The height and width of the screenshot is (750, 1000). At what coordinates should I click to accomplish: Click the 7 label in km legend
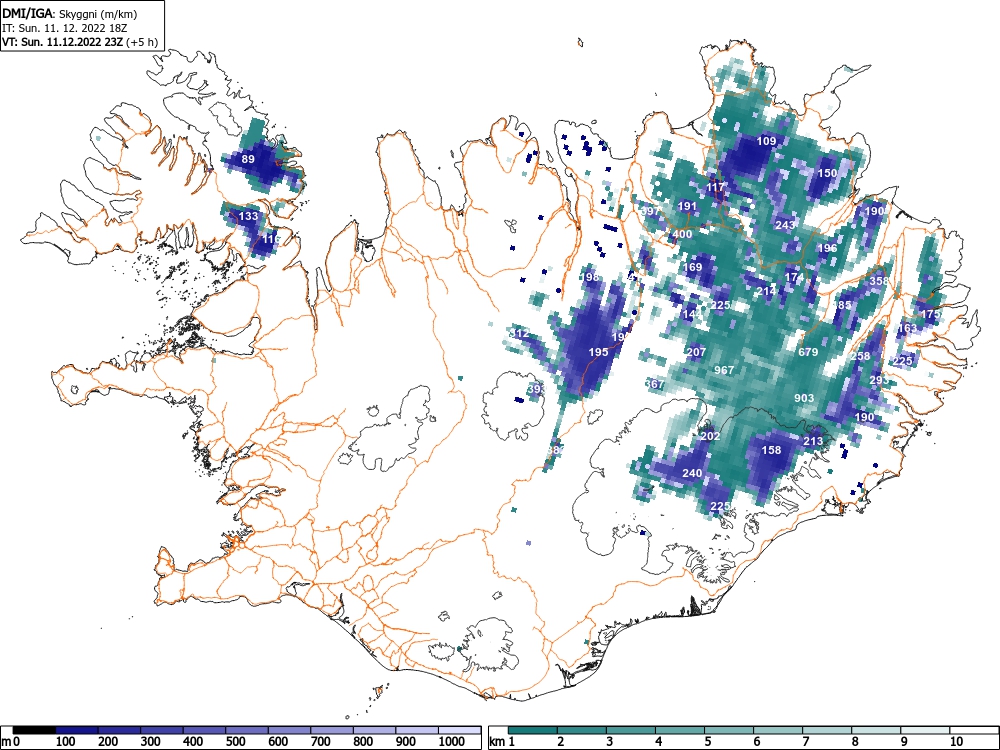tap(805, 742)
